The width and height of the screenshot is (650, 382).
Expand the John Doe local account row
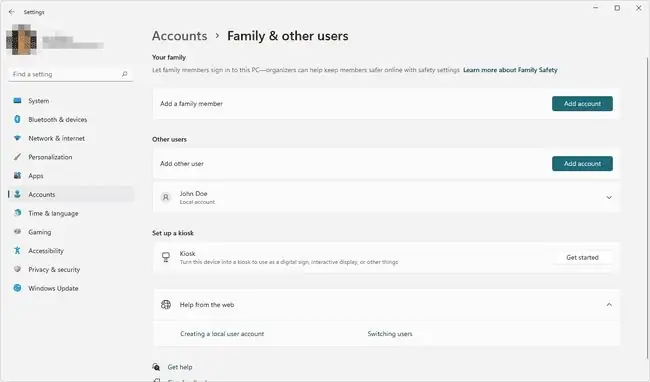point(386,197)
